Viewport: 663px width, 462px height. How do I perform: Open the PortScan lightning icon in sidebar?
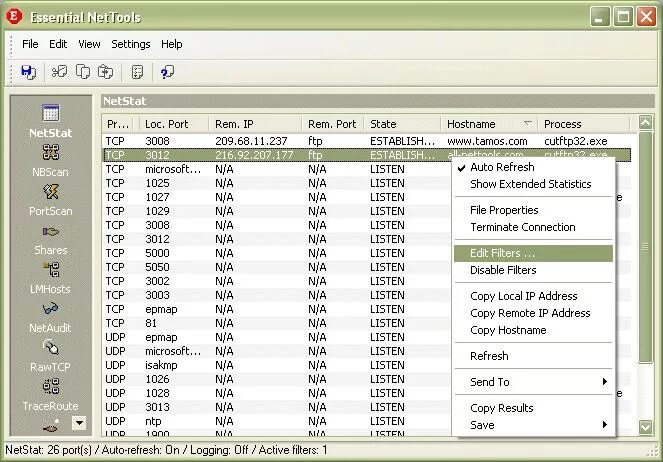50,191
